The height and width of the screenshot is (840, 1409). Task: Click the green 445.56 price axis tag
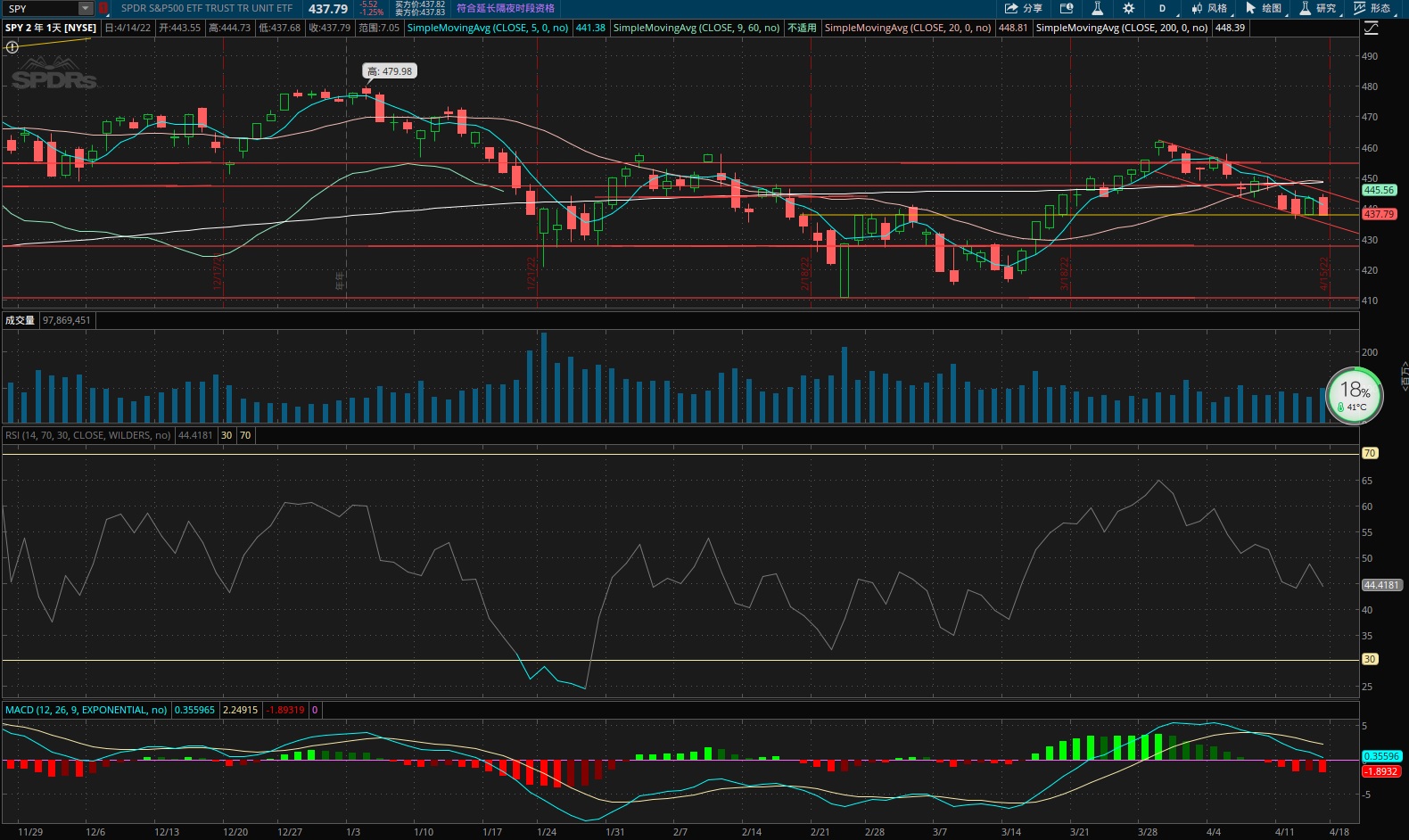pos(1379,190)
